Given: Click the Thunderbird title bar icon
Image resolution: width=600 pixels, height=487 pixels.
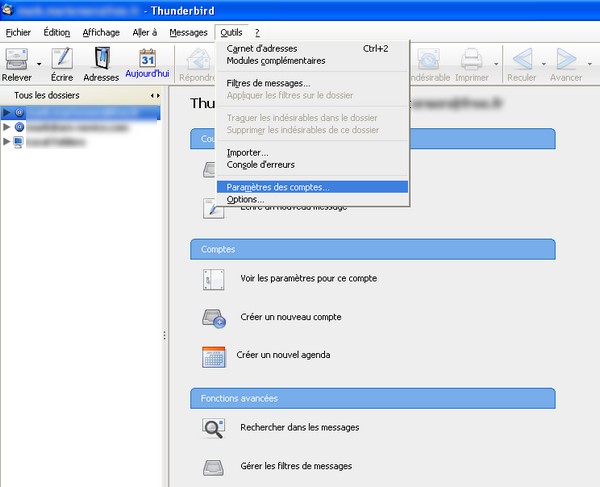Looking at the screenshot, I should click(x=8, y=10).
